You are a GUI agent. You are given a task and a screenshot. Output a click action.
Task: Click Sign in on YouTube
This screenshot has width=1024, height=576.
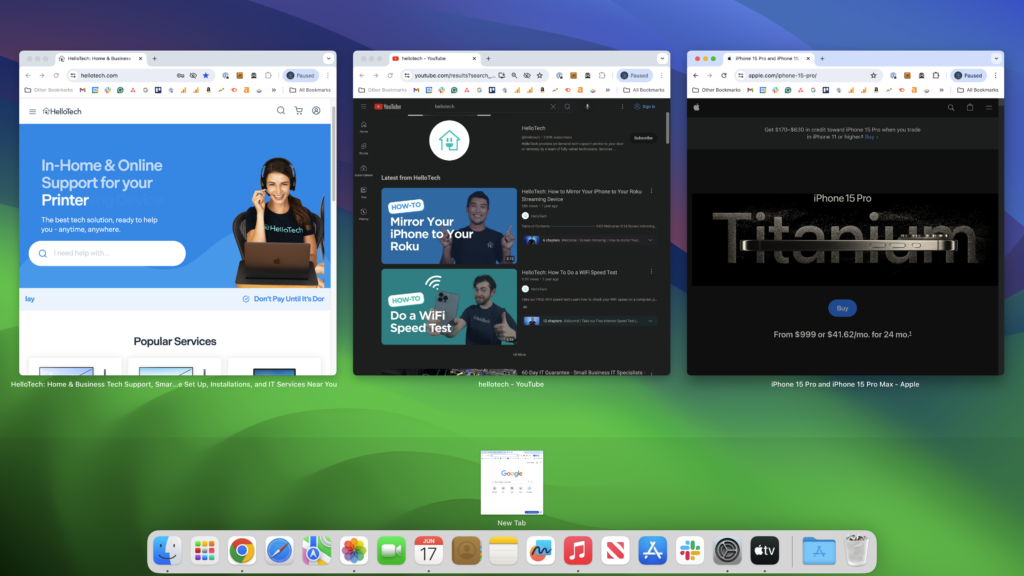[645, 106]
